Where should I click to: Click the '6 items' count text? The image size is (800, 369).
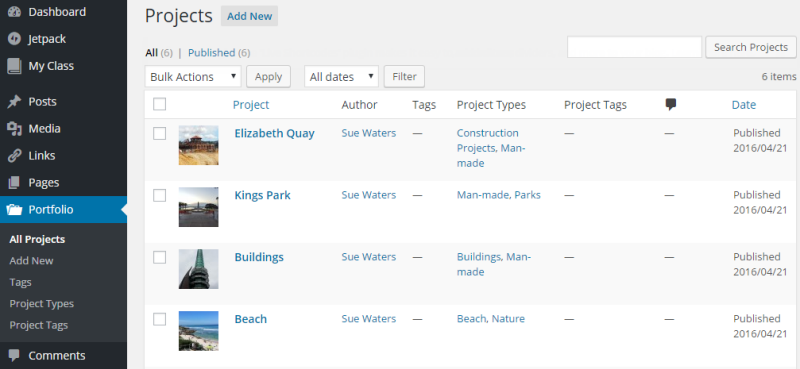pyautogui.click(x=779, y=77)
